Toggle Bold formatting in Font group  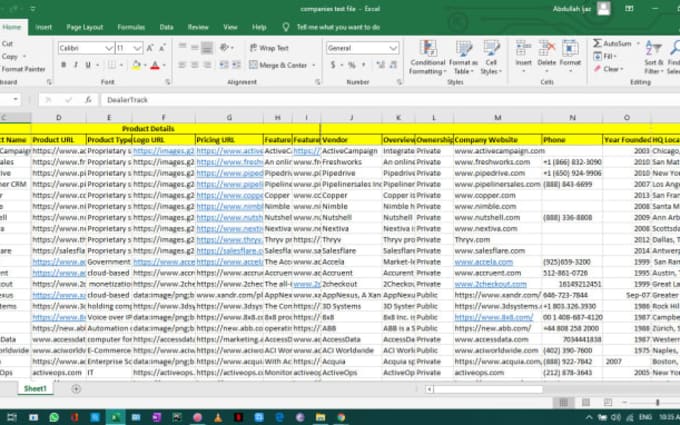coord(64,65)
